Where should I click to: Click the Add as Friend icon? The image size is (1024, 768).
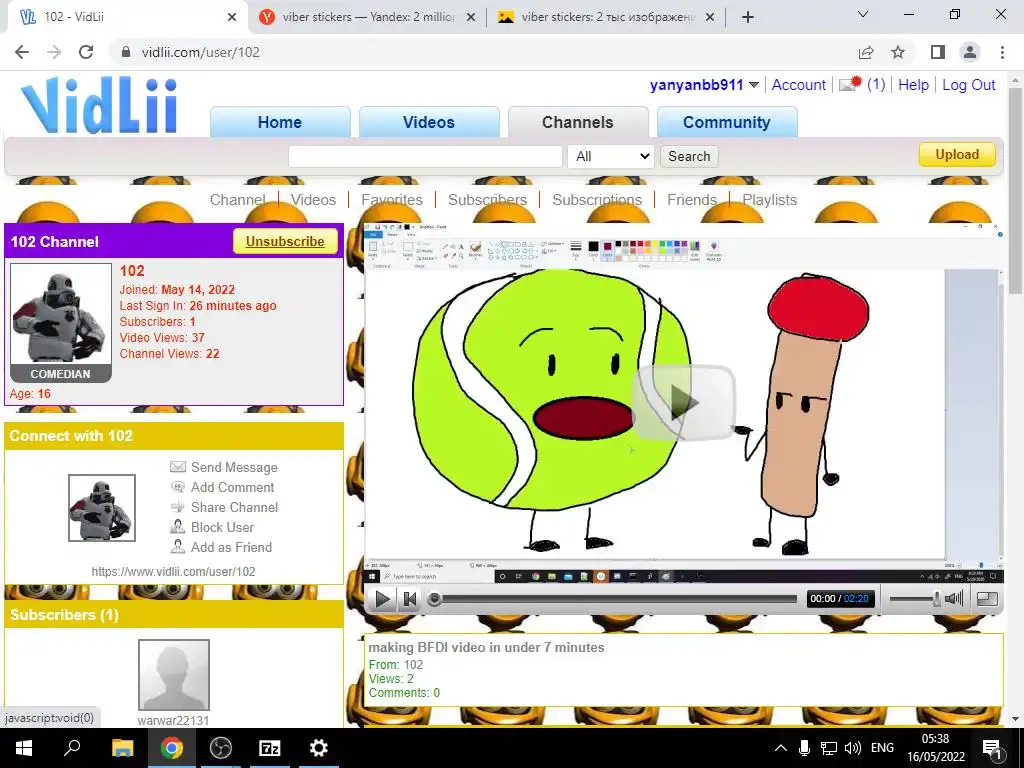pyautogui.click(x=178, y=547)
